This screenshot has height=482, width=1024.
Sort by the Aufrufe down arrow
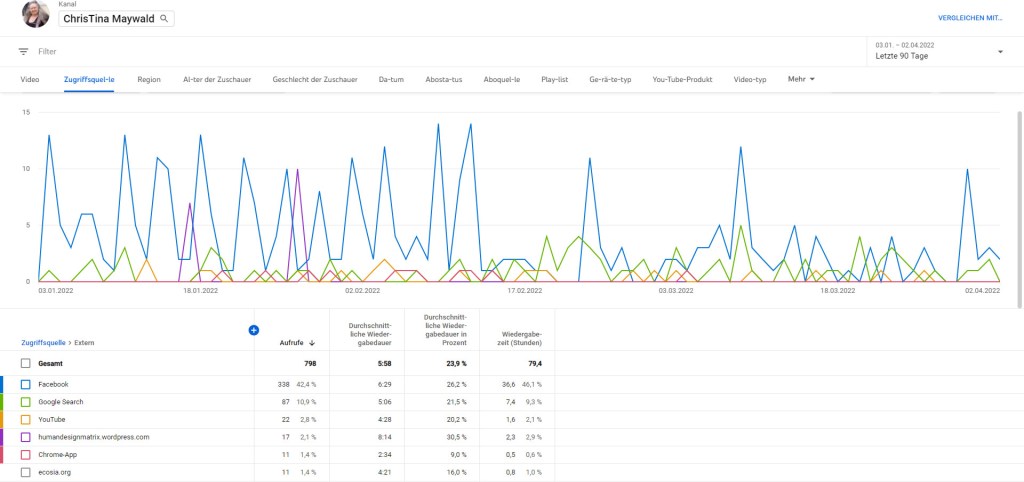312,342
